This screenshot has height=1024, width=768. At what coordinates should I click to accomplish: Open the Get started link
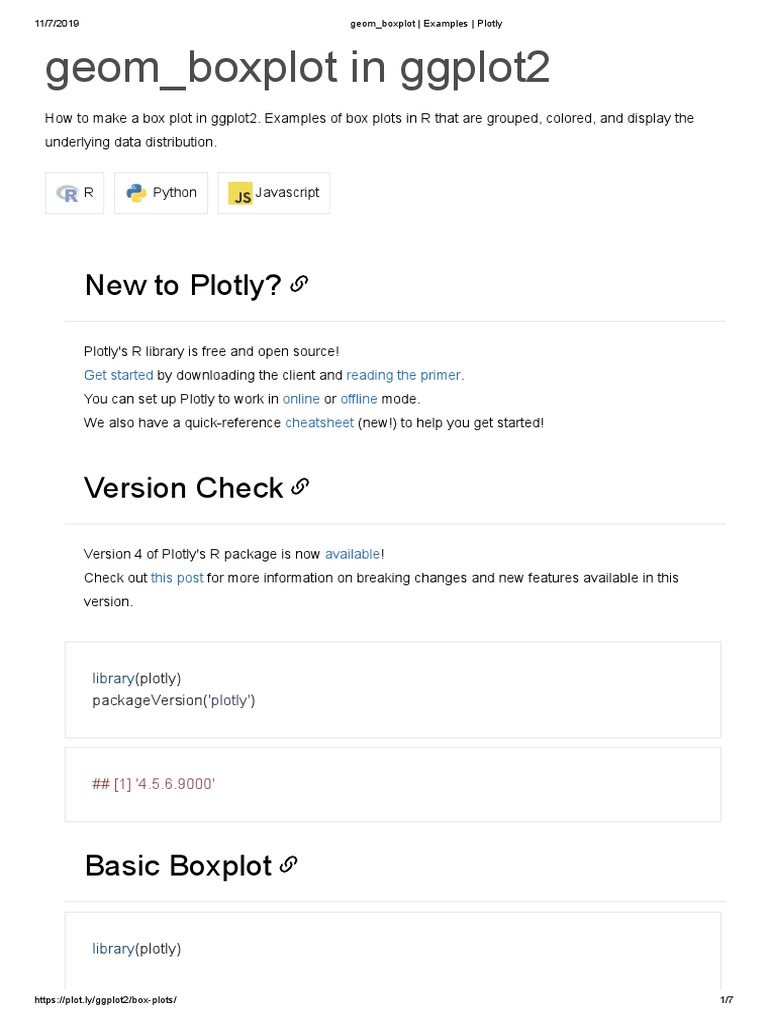point(118,375)
